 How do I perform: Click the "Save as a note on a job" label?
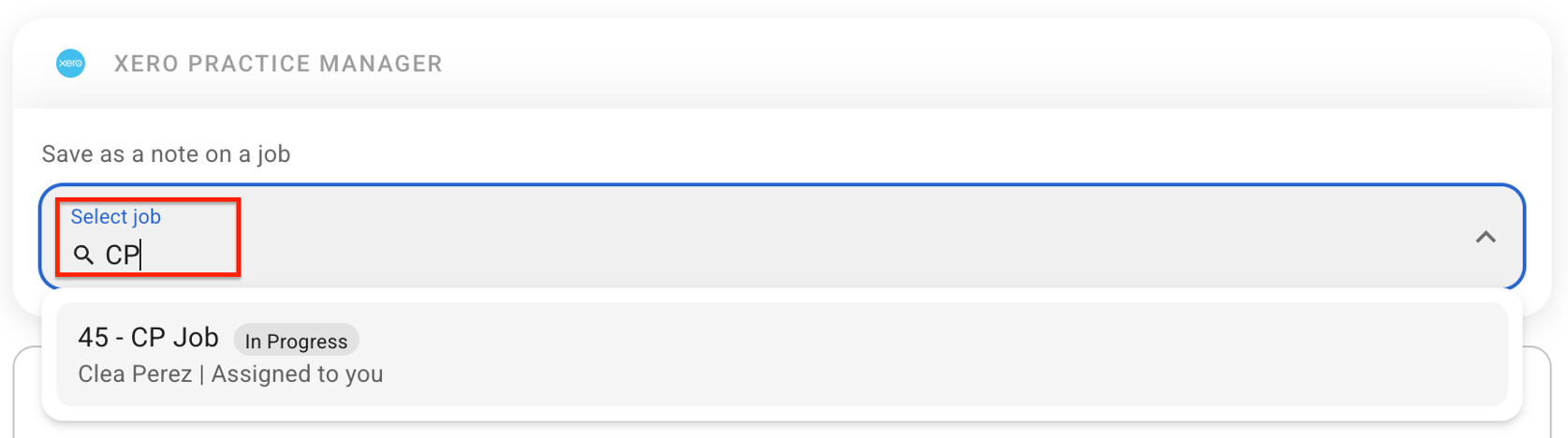point(166,154)
